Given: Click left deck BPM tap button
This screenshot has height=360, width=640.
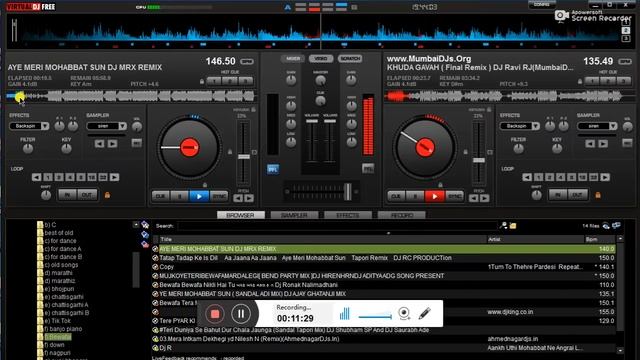Looking at the screenshot, I should click(247, 62).
